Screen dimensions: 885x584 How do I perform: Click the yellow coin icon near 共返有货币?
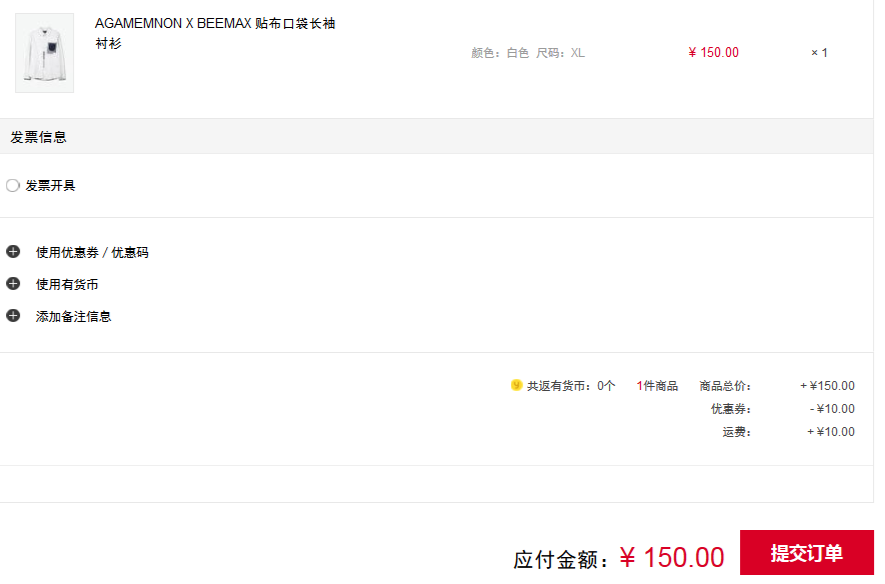pyautogui.click(x=516, y=385)
